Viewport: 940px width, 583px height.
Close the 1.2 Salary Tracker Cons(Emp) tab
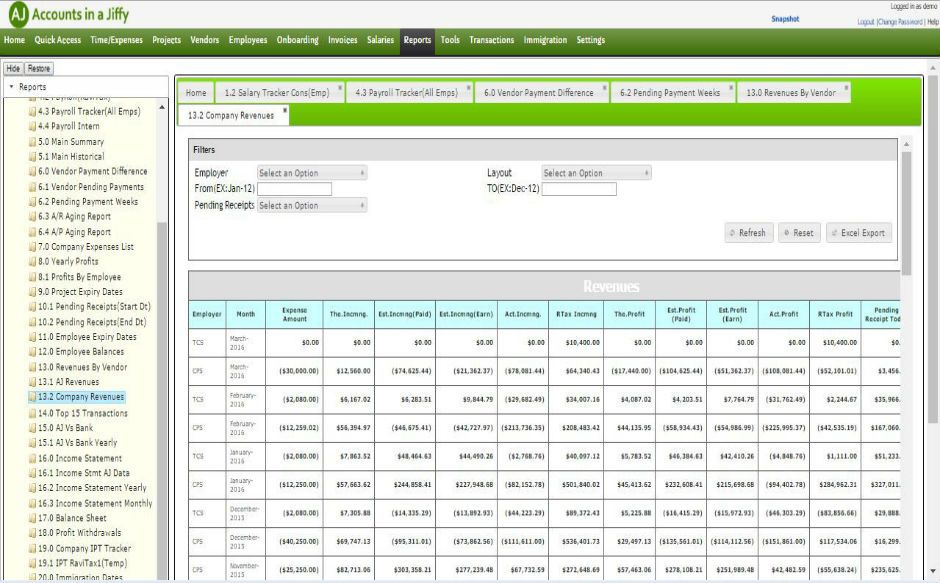340,88
